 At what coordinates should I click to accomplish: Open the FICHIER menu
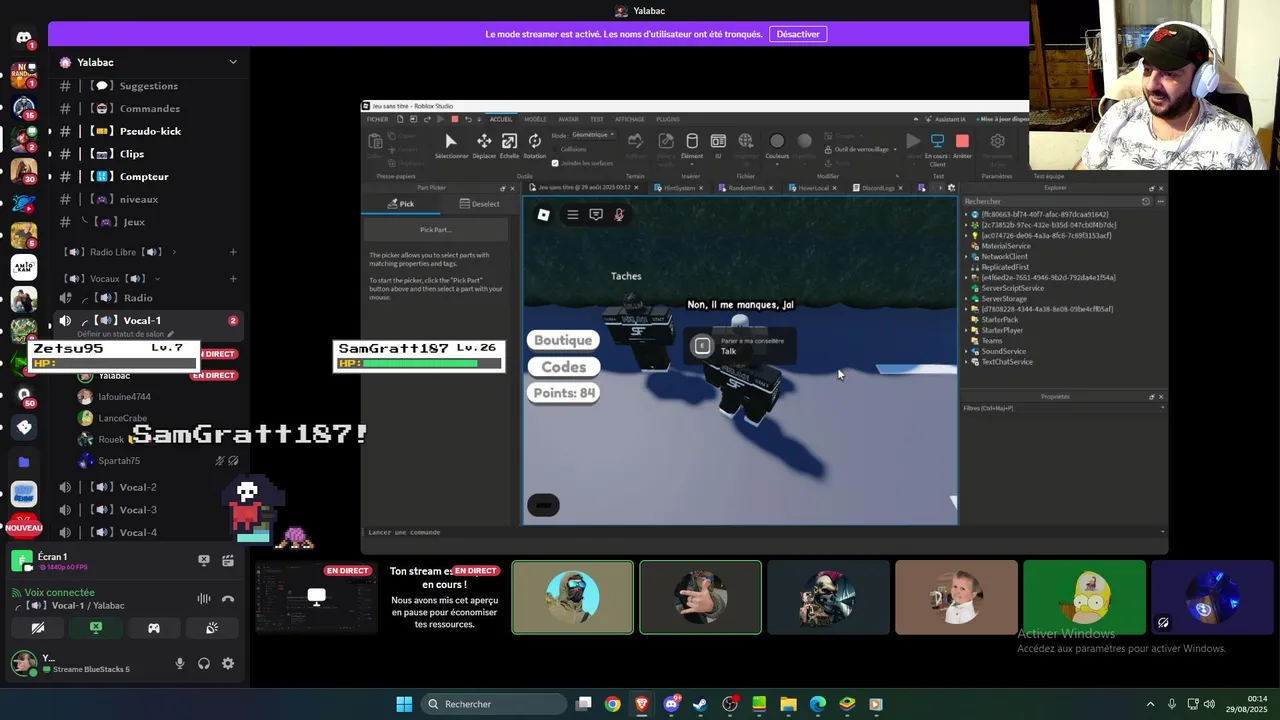point(377,119)
